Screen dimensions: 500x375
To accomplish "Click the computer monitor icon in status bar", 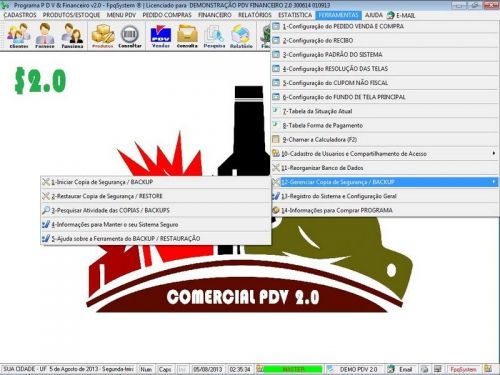I will point(438,369).
